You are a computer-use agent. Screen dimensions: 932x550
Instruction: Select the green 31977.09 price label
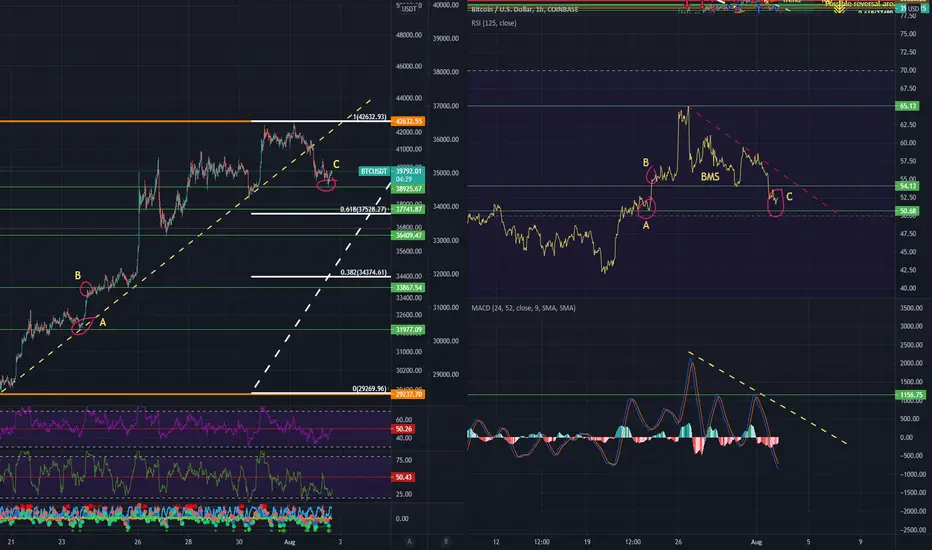(408, 330)
